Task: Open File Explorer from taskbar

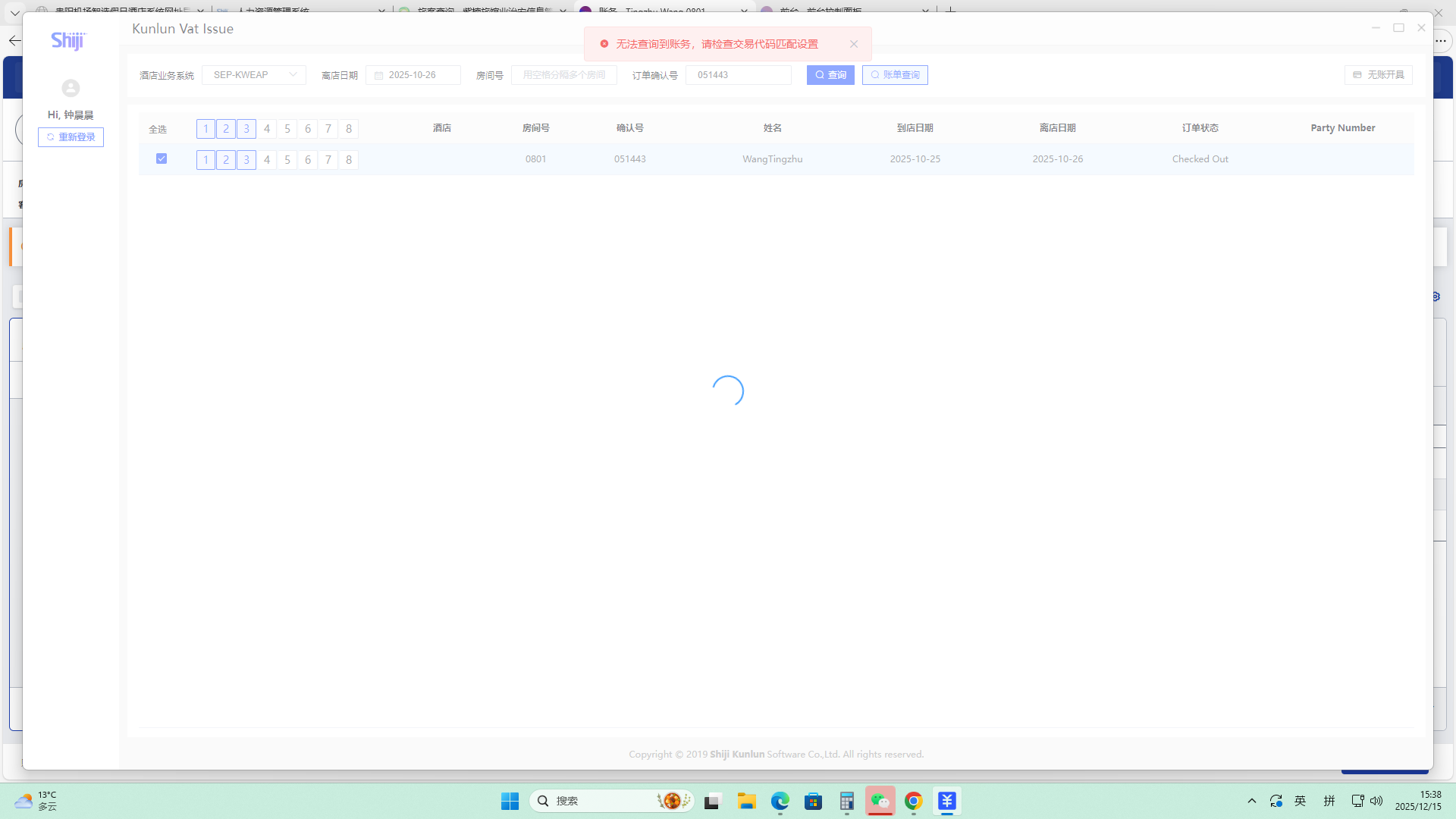Action: [x=746, y=801]
